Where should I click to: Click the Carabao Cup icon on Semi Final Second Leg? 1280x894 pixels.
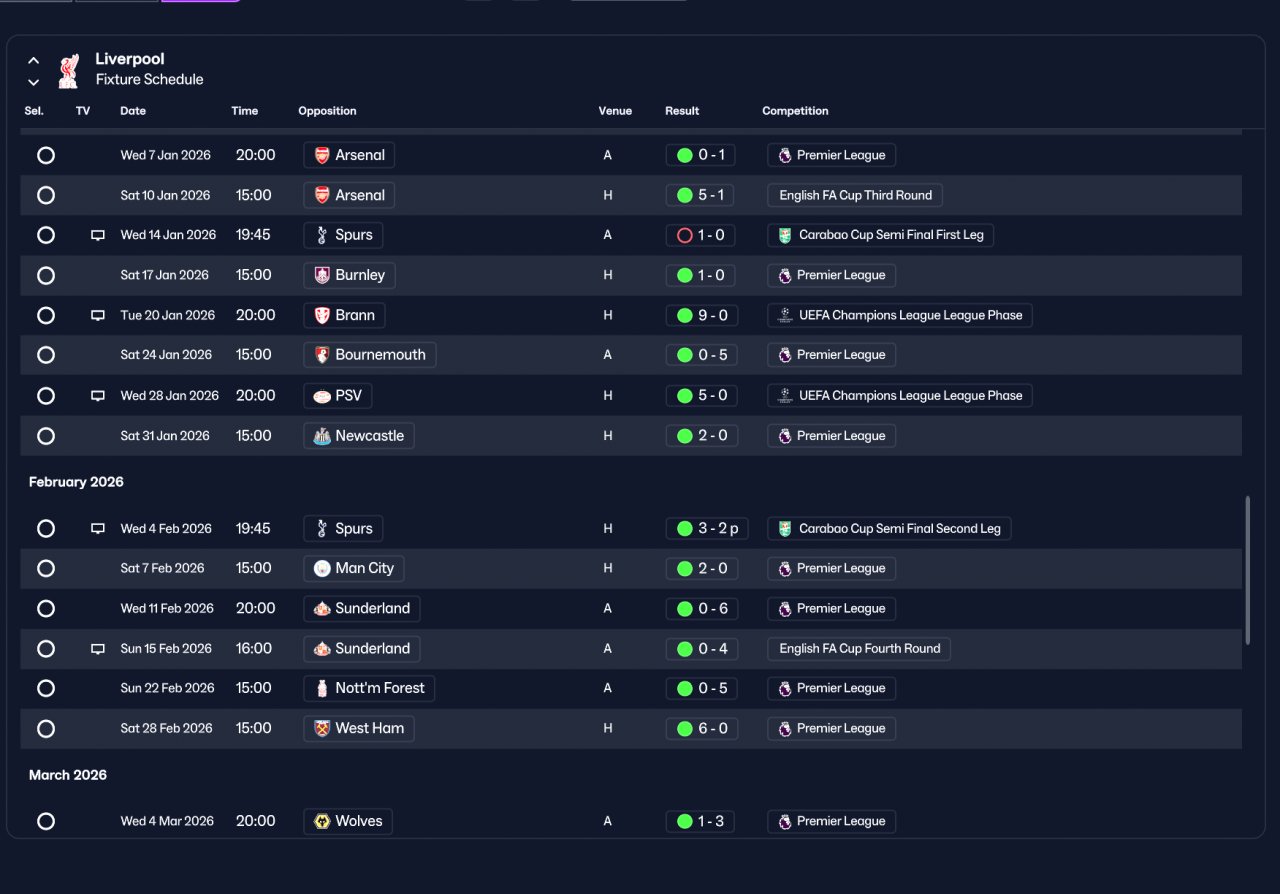(x=785, y=529)
